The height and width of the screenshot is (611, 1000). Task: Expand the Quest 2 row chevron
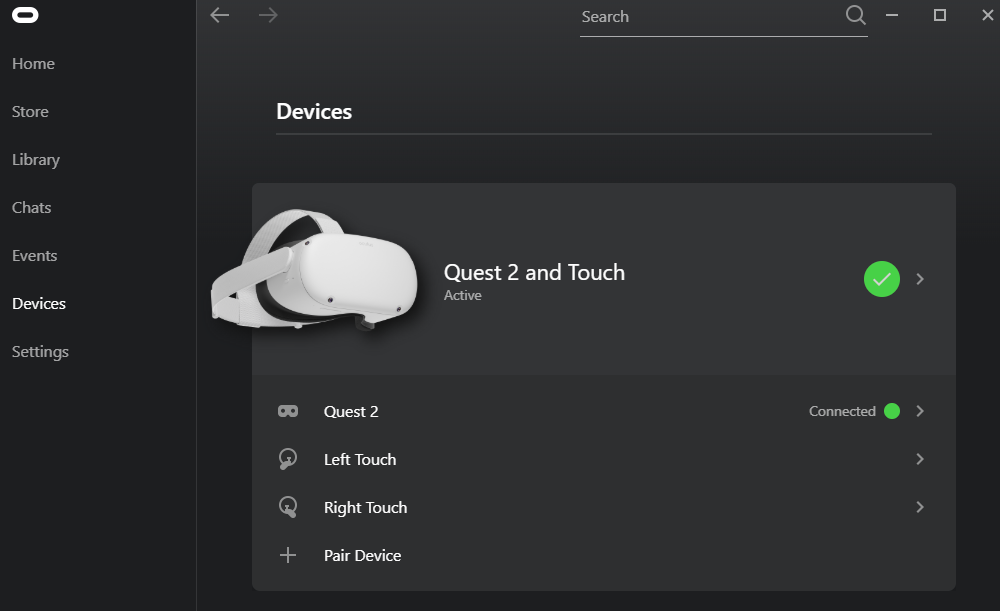pyautogui.click(x=920, y=411)
